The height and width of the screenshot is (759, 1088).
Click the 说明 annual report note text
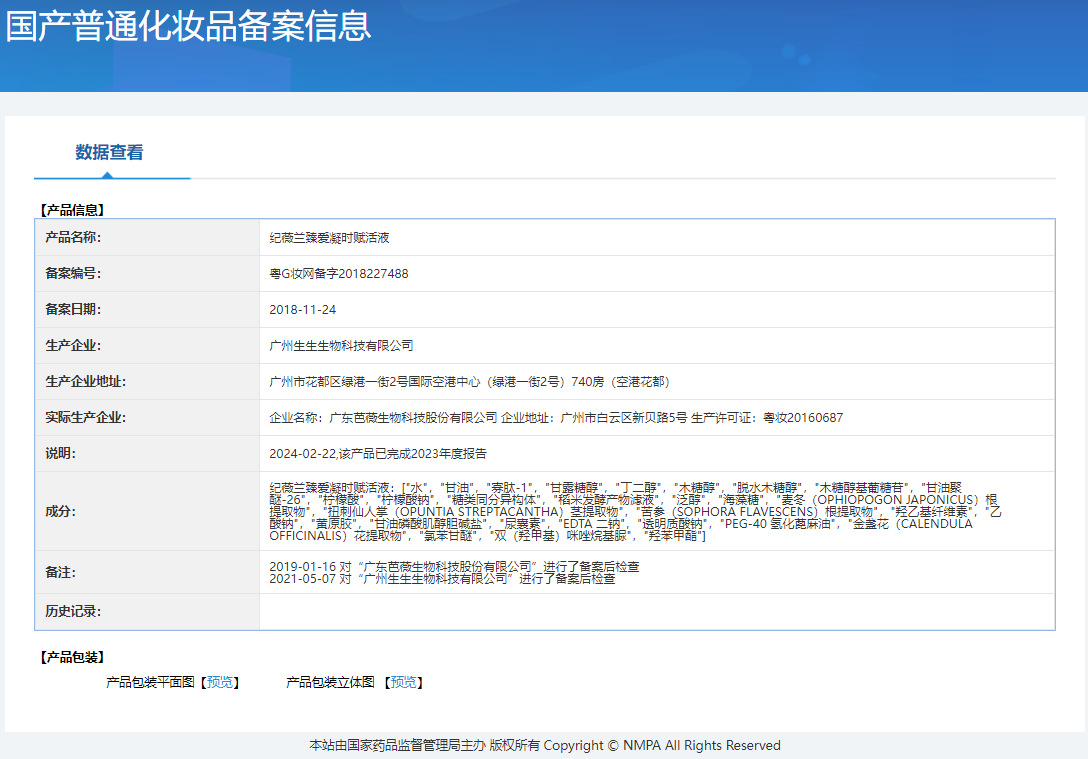click(377, 454)
